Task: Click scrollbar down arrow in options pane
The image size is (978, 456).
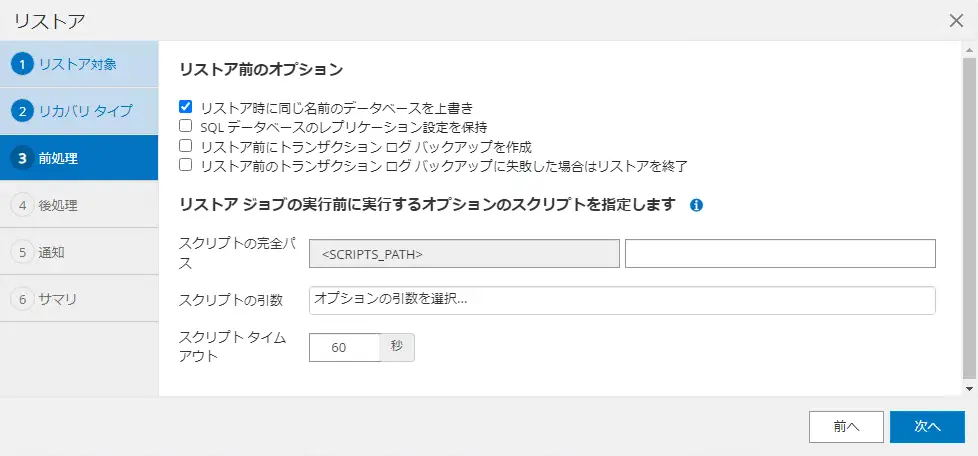Action: click(969, 388)
